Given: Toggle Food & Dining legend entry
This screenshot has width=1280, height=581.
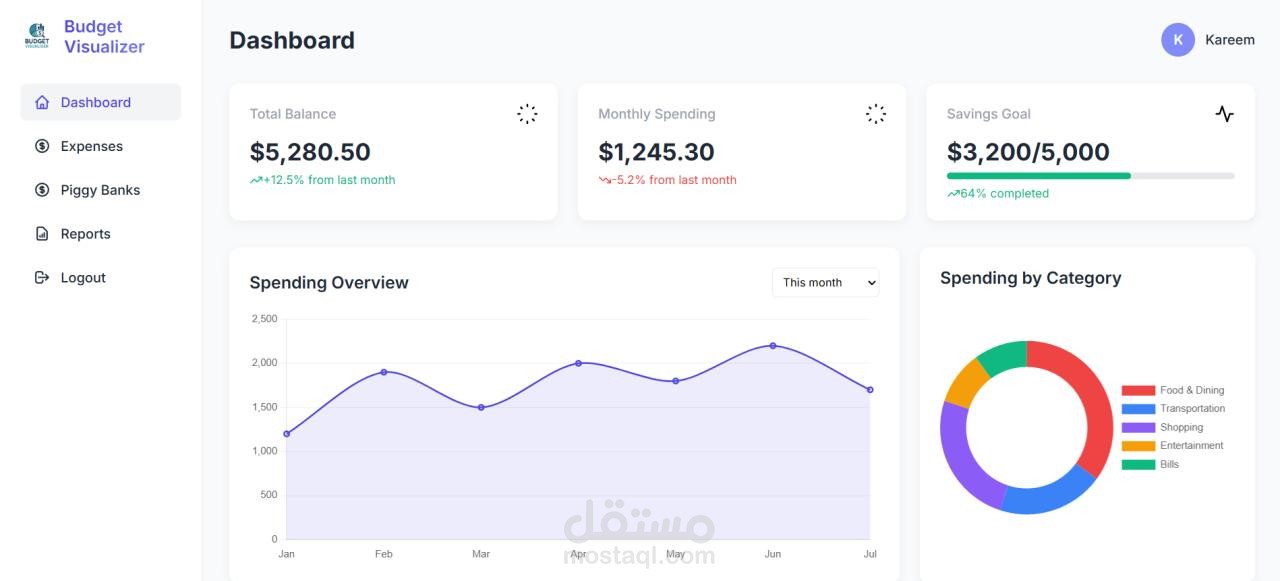Looking at the screenshot, I should click(x=1172, y=390).
